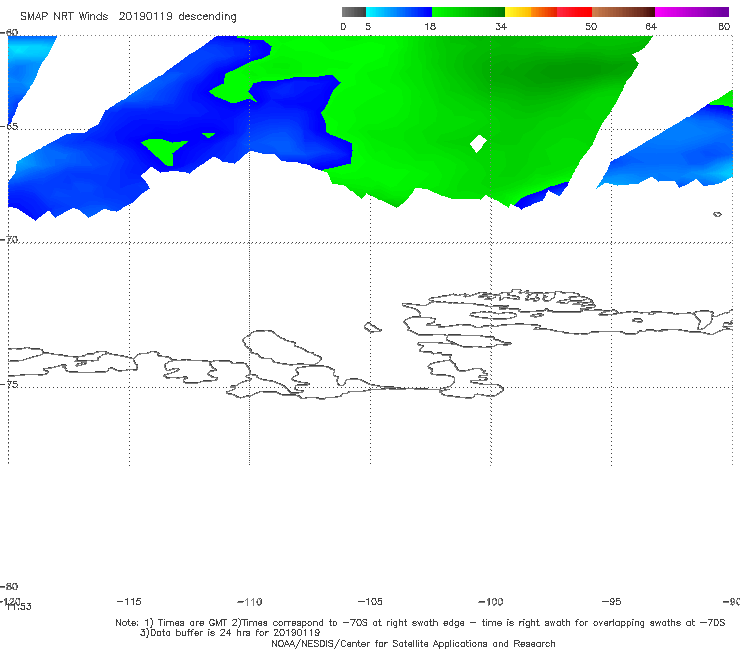Click the '-100' longitude axis label
Viewport: 740px width, 650px height.
[x=491, y=601]
